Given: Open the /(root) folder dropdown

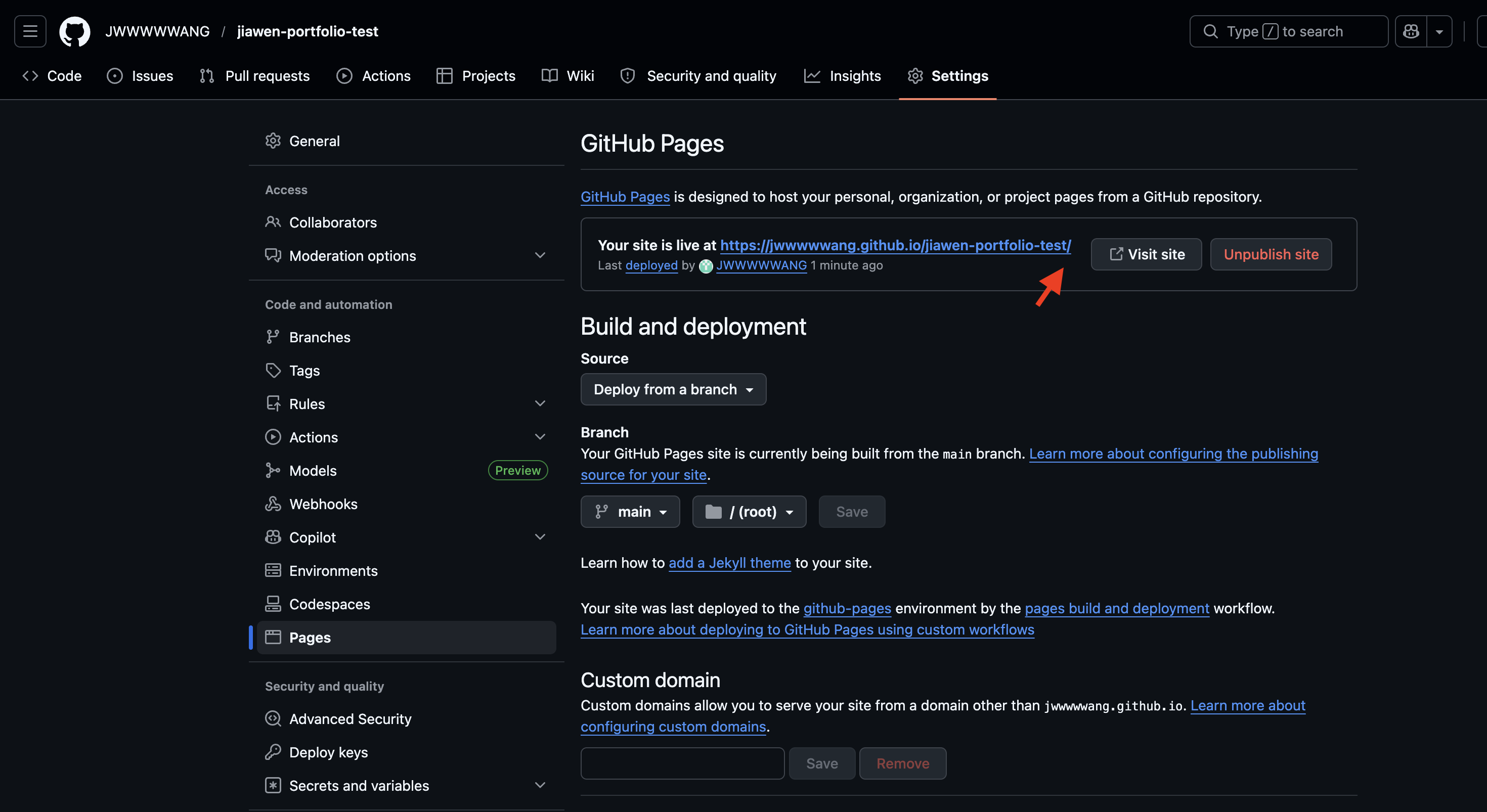Looking at the screenshot, I should [749, 511].
